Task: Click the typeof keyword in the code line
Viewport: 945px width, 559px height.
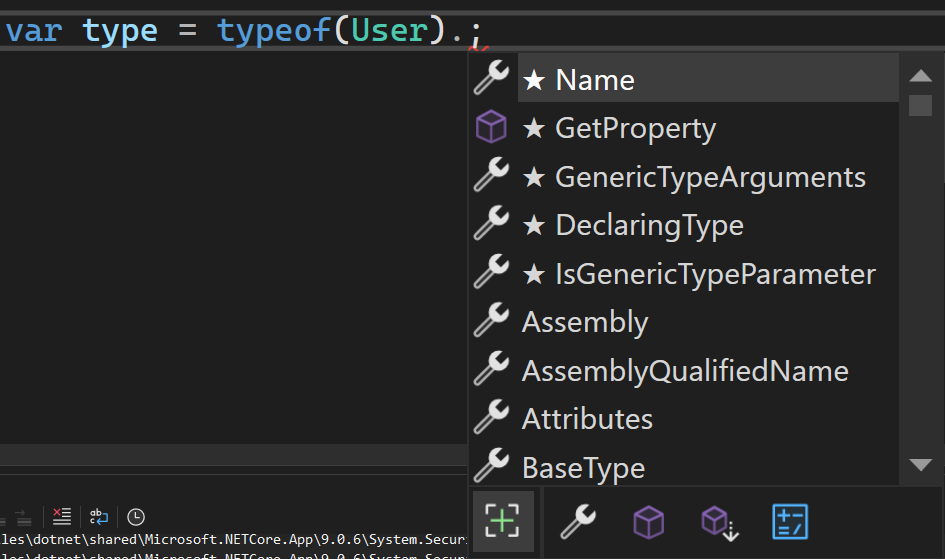Action: 274,31
